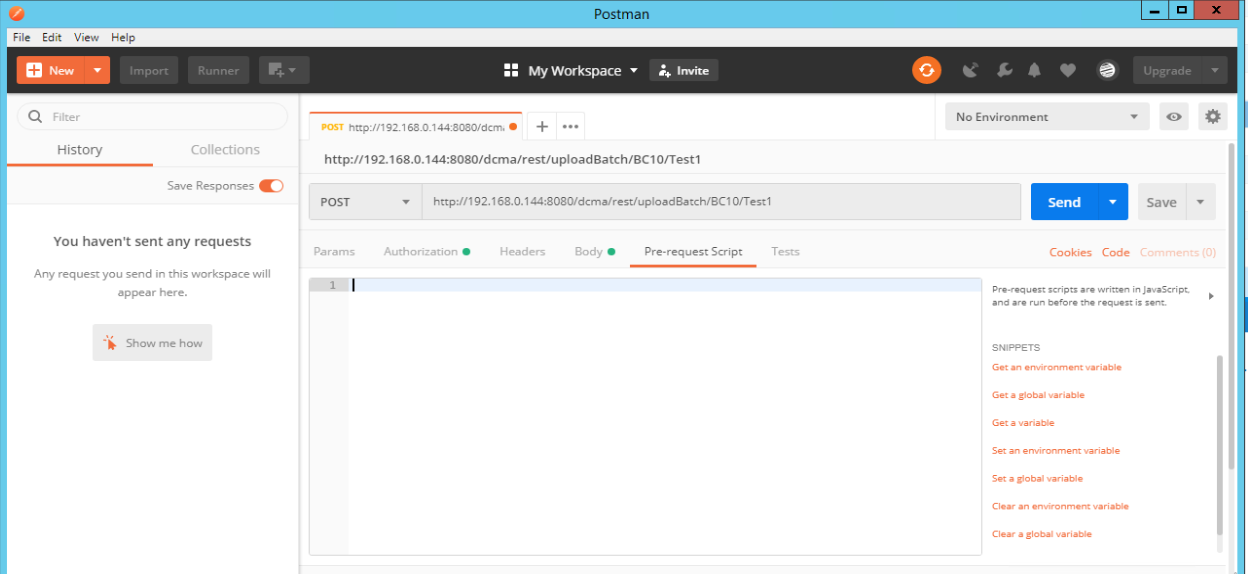1248x574 pixels.
Task: Open the Help menu
Action: coord(123,37)
